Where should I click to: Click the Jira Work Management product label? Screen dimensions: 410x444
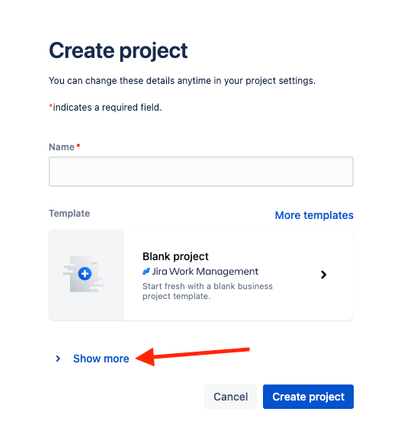click(205, 272)
